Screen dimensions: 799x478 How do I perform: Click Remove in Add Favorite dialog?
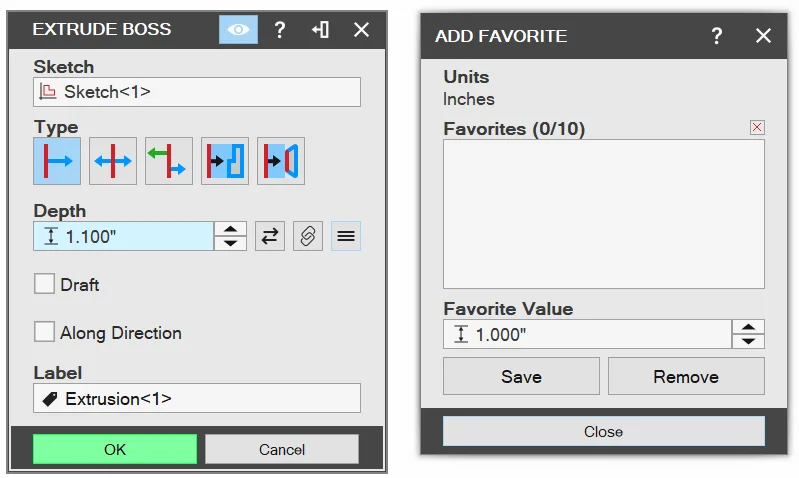pyautogui.click(x=686, y=376)
